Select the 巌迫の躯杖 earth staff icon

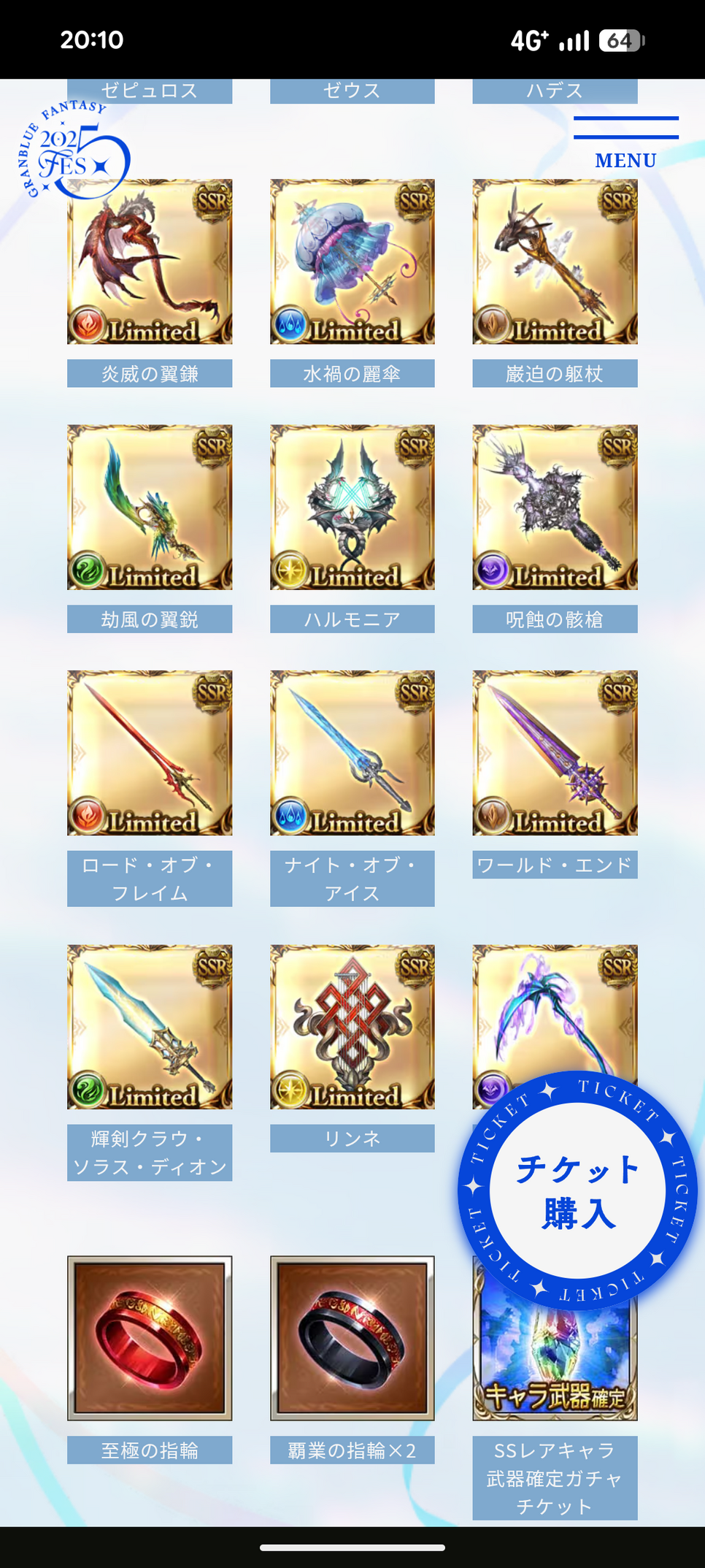[x=555, y=261]
